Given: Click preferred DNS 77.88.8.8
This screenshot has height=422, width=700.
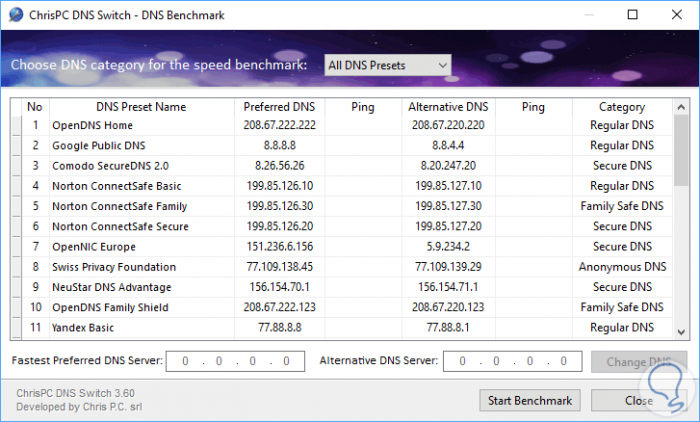Looking at the screenshot, I should (x=279, y=328).
